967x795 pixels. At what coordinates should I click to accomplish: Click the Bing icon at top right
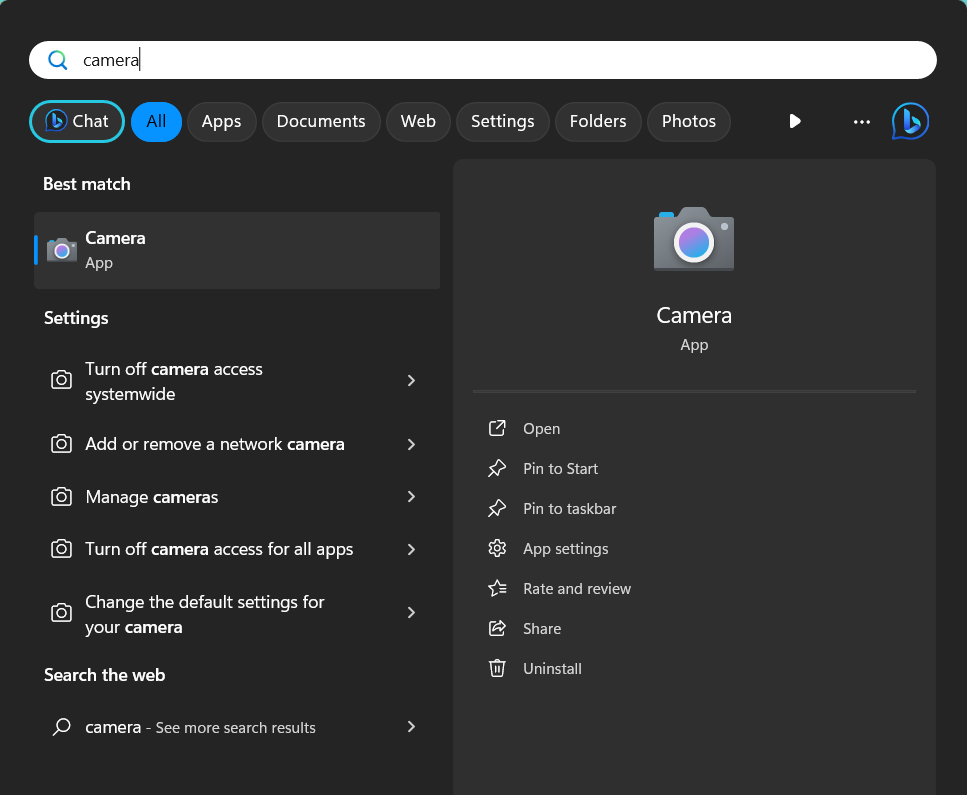(x=910, y=121)
